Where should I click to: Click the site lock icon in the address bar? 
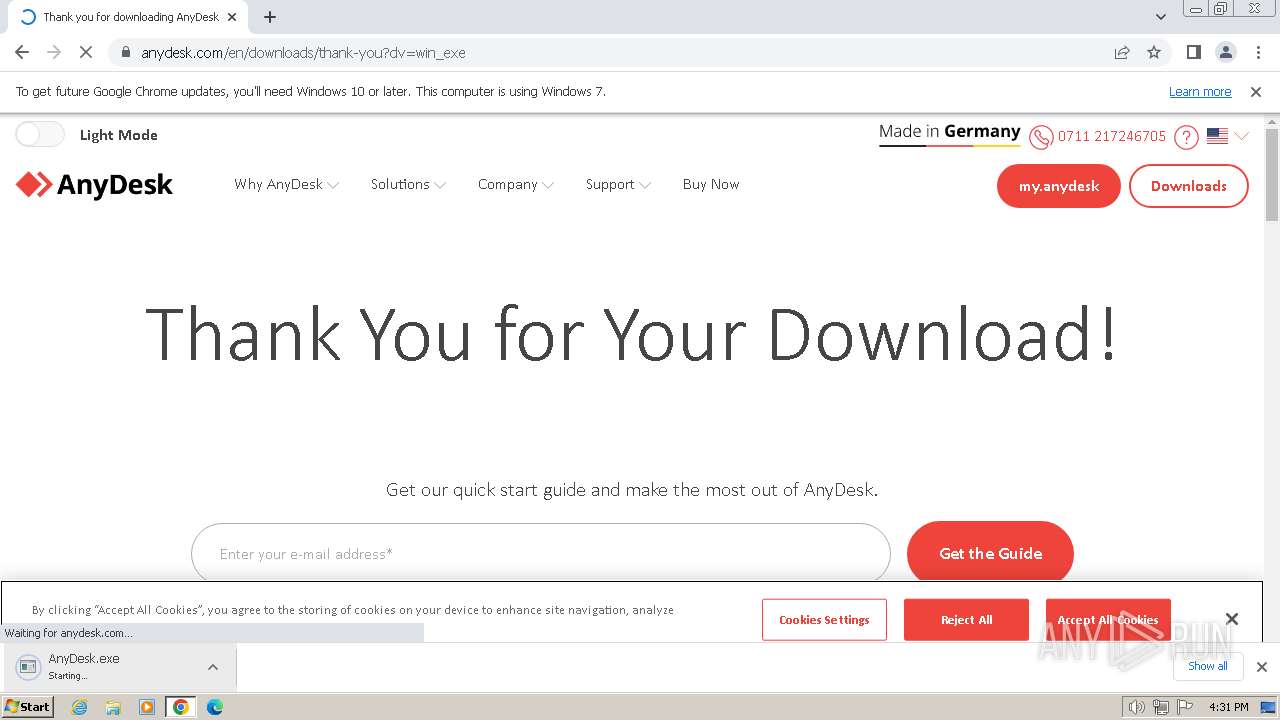click(x=126, y=52)
